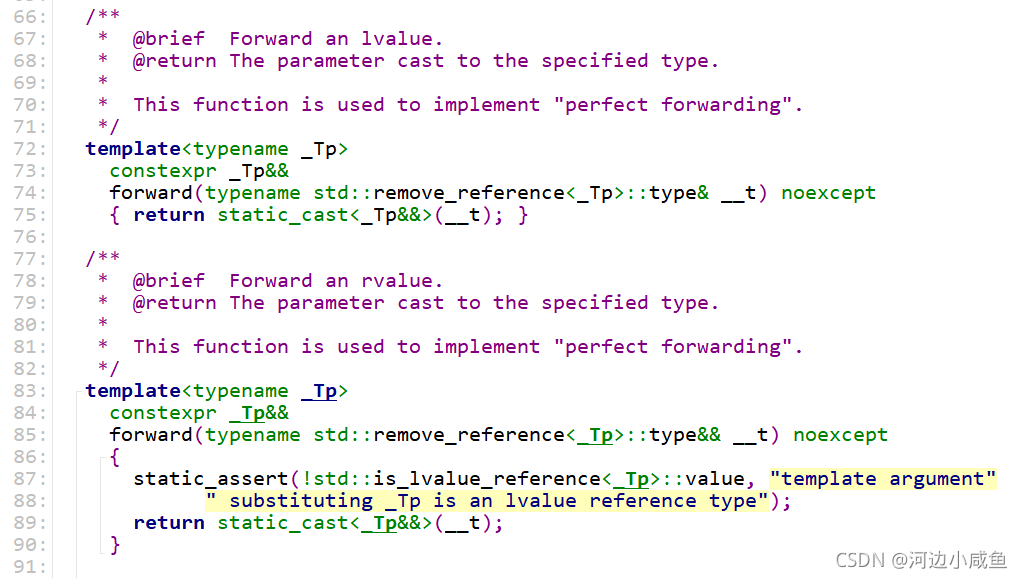This screenshot has height=578, width=1022.
Task: Collapse the function body brace at line 86
Action: pyautogui.click(x=102, y=460)
